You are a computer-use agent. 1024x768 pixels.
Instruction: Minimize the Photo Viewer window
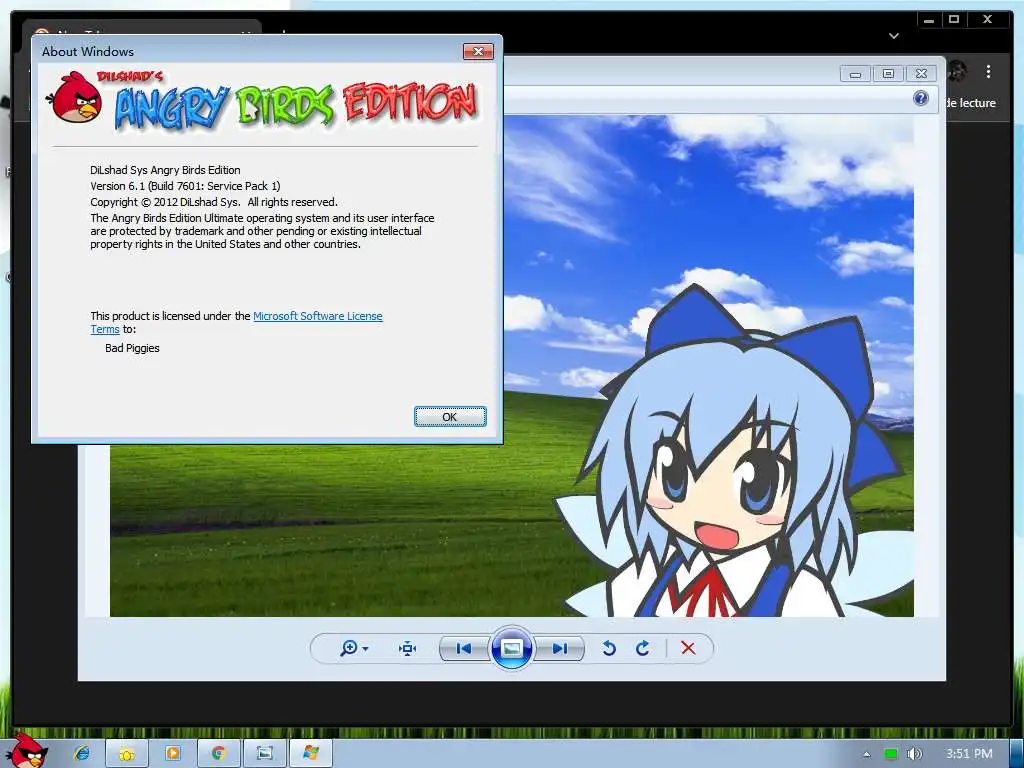tap(856, 74)
